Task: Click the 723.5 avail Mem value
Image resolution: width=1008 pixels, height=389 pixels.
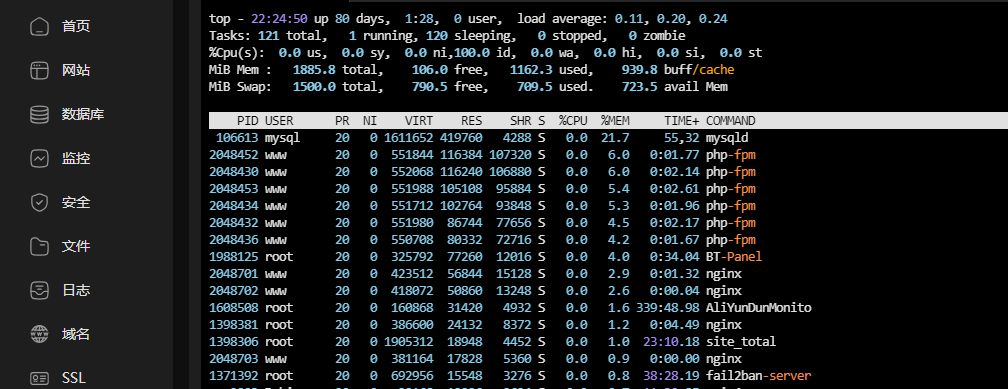Action: (x=640, y=87)
